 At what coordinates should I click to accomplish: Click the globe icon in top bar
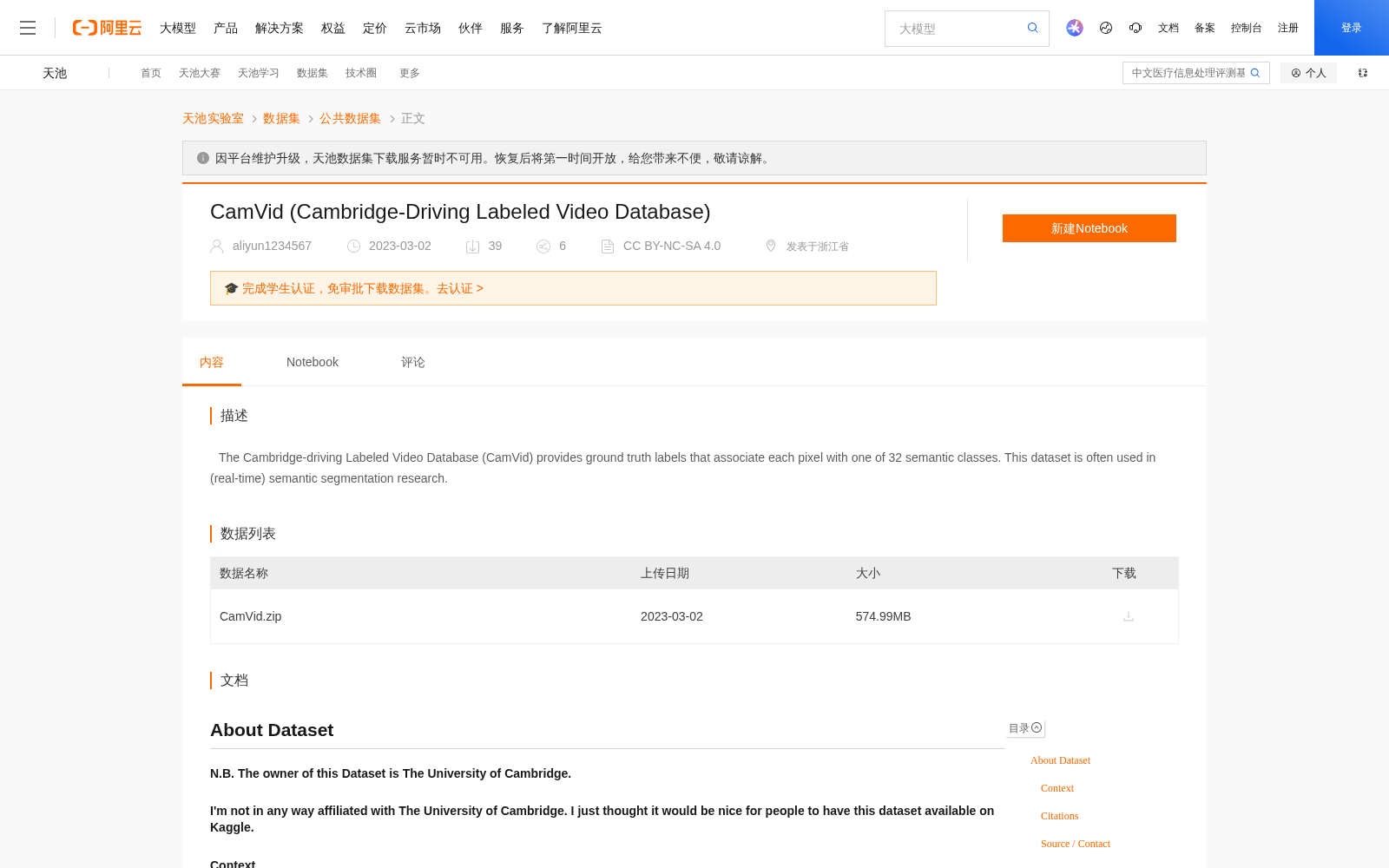click(x=1106, y=28)
